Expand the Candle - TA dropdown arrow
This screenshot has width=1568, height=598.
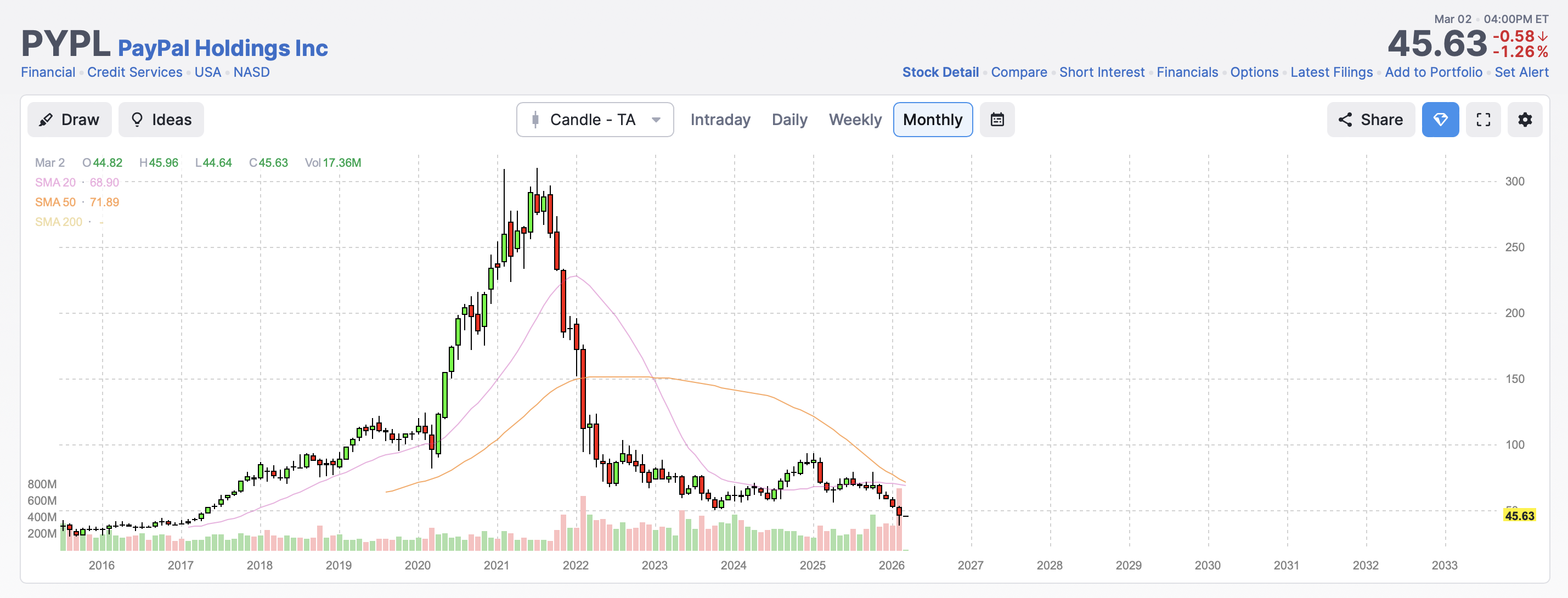tap(656, 120)
